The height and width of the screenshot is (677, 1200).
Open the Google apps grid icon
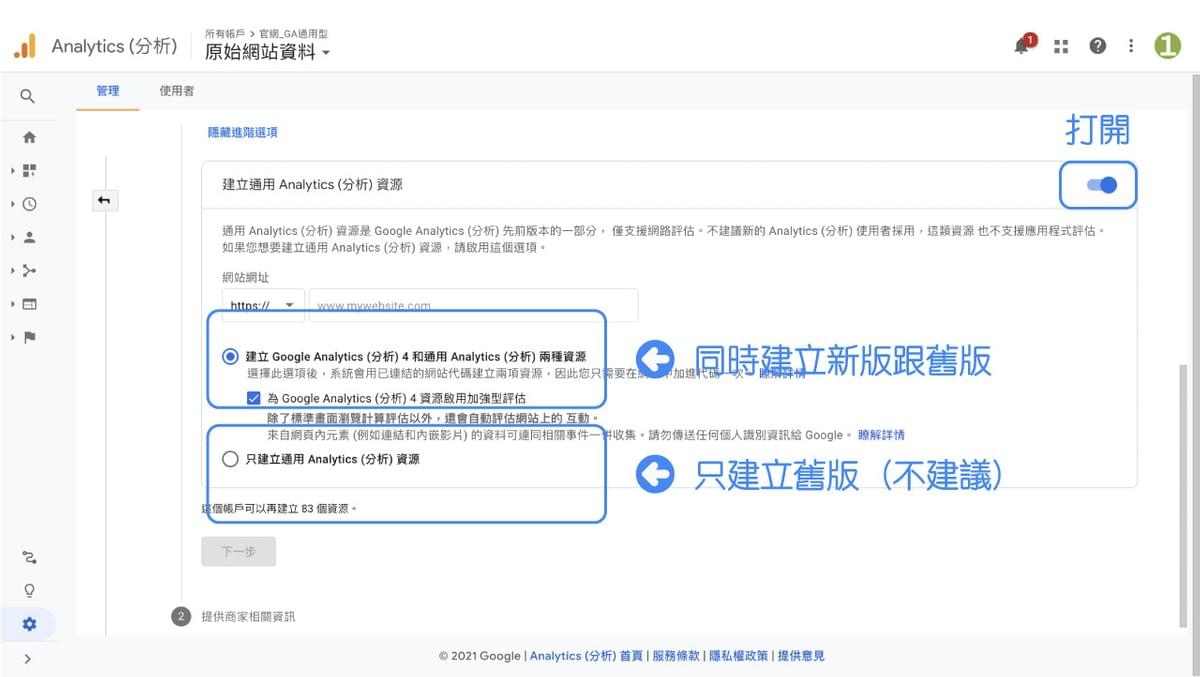click(1061, 46)
